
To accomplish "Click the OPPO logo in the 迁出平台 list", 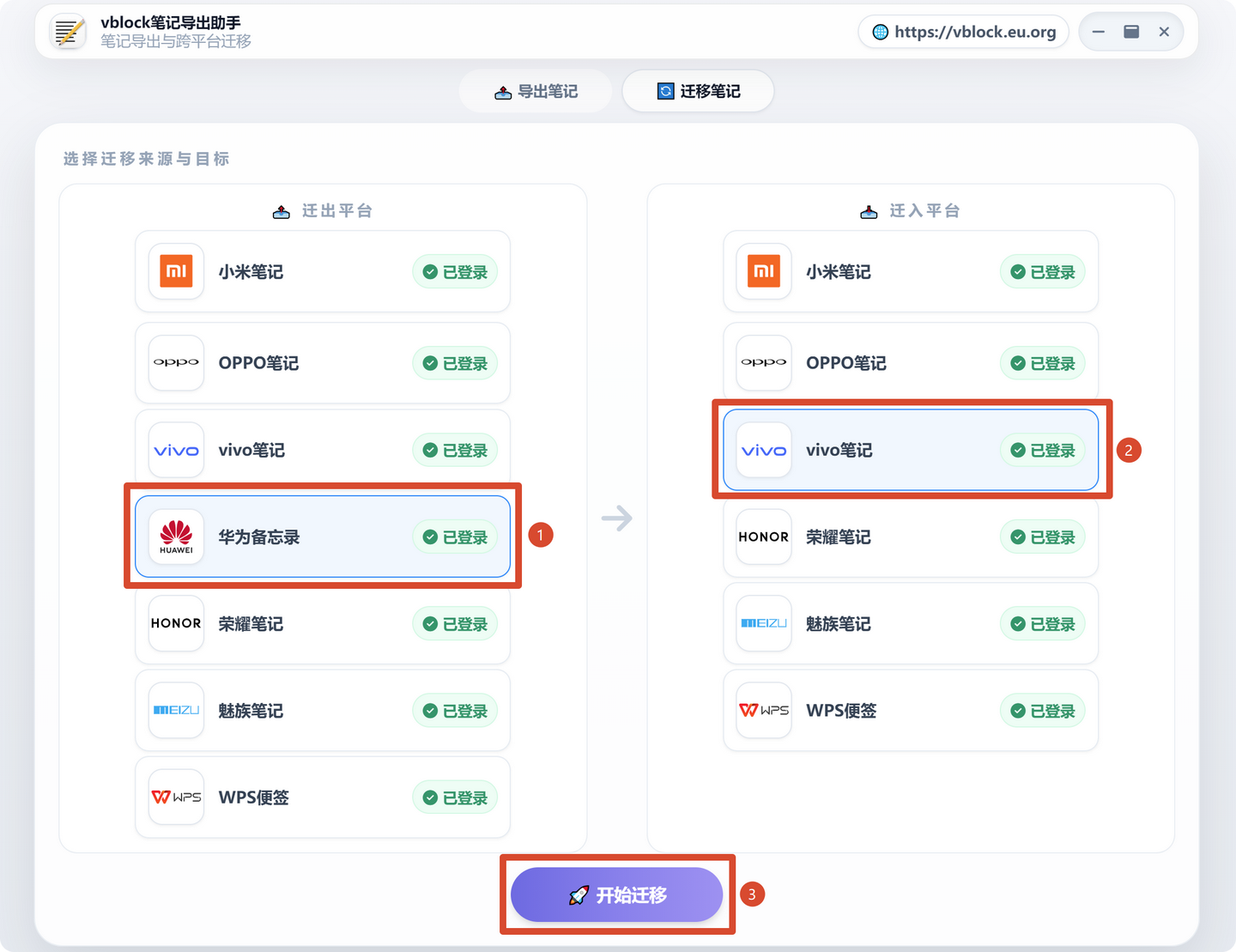I will click(x=176, y=362).
